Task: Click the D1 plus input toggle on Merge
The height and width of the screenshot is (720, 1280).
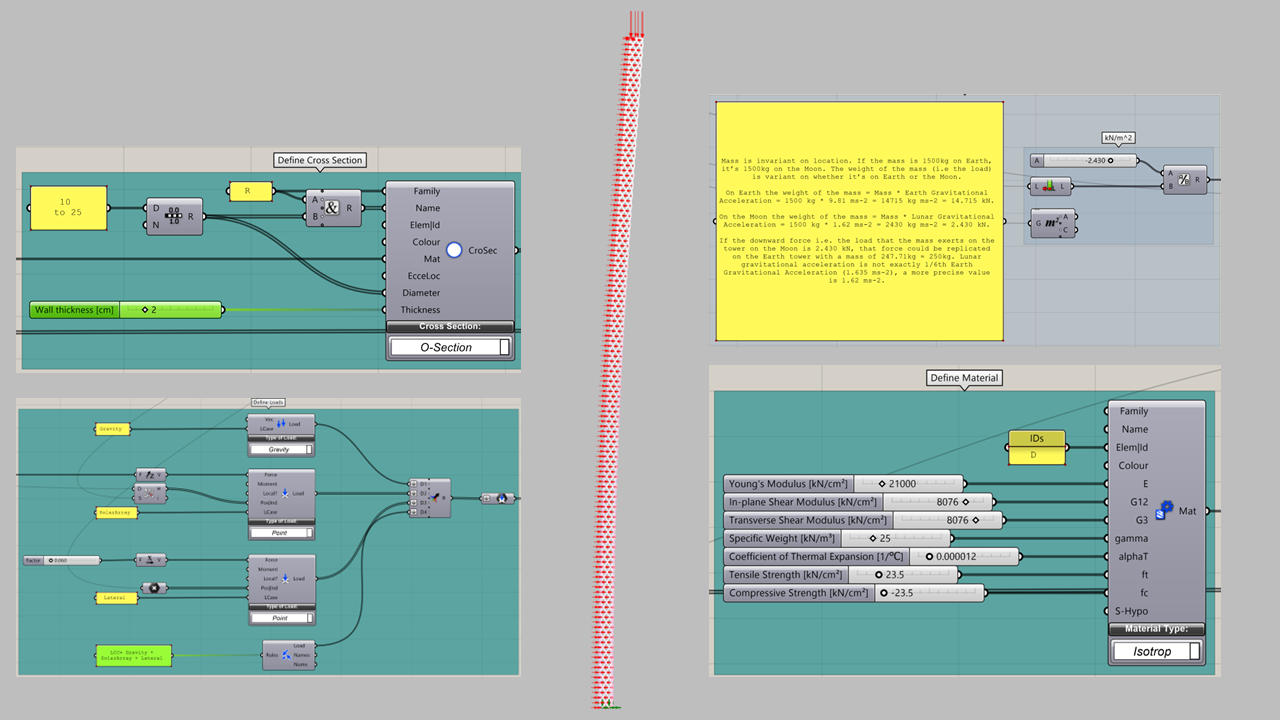Action: (411, 484)
